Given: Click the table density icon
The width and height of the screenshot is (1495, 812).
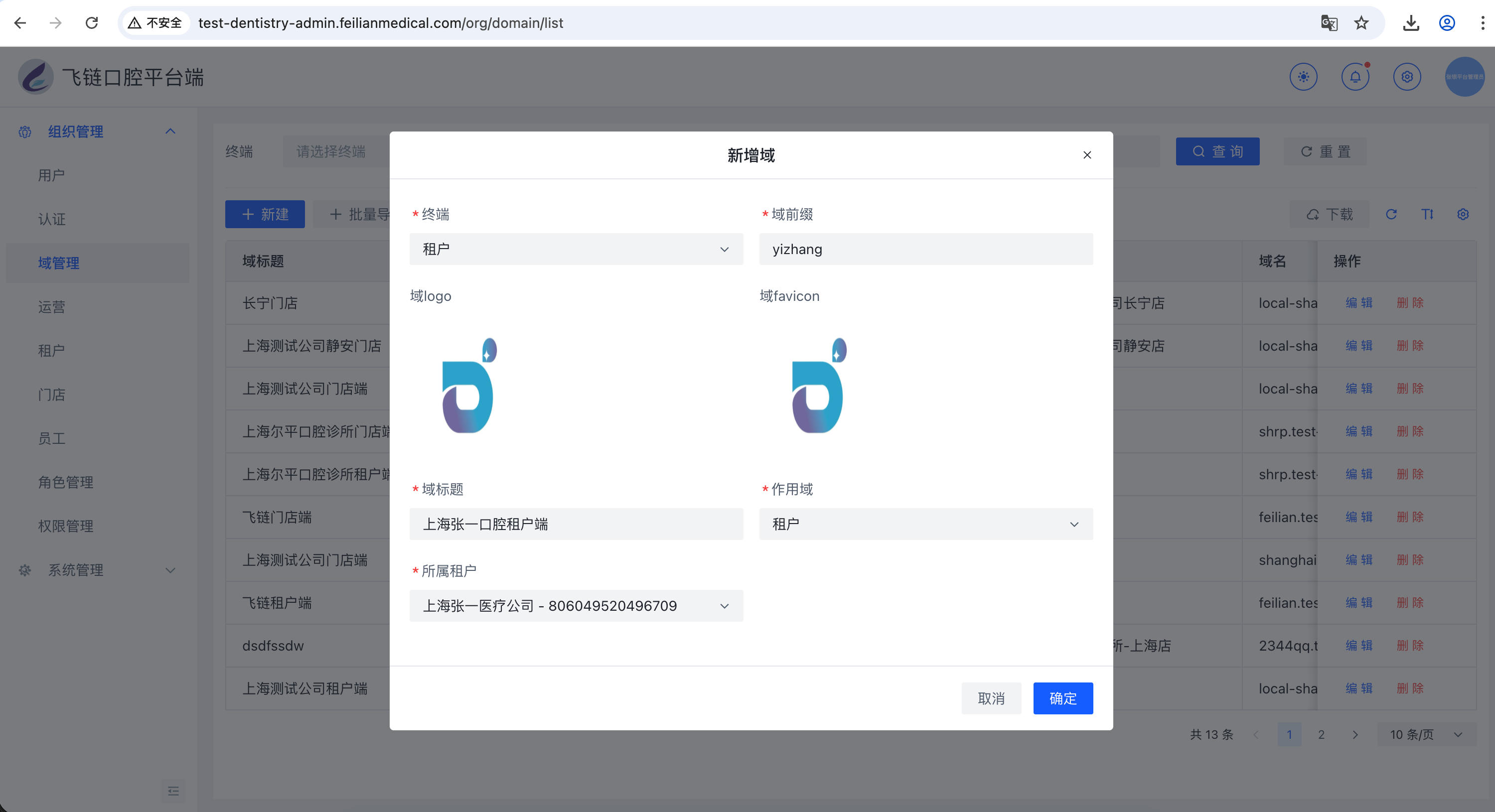Looking at the screenshot, I should click(x=1427, y=215).
